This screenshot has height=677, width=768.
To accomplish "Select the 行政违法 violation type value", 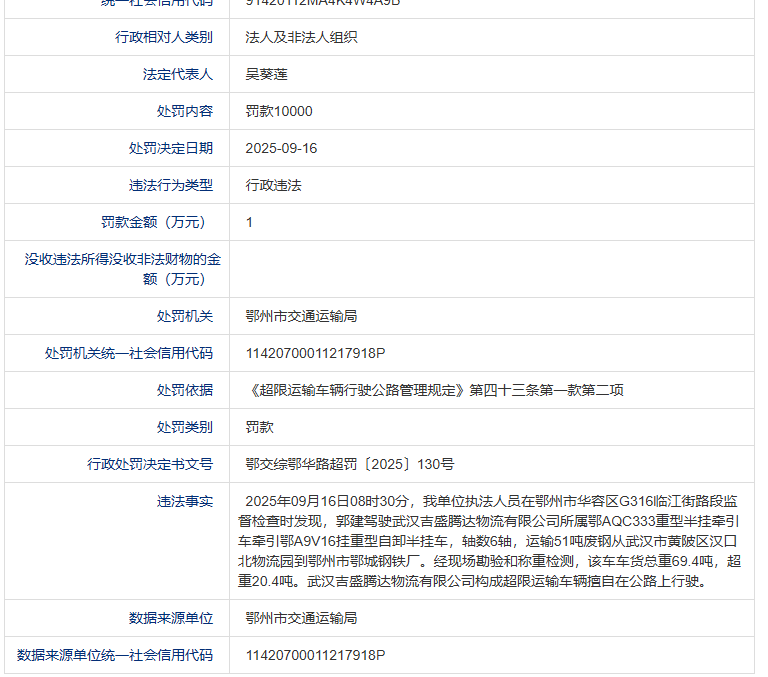I will coord(273,185).
